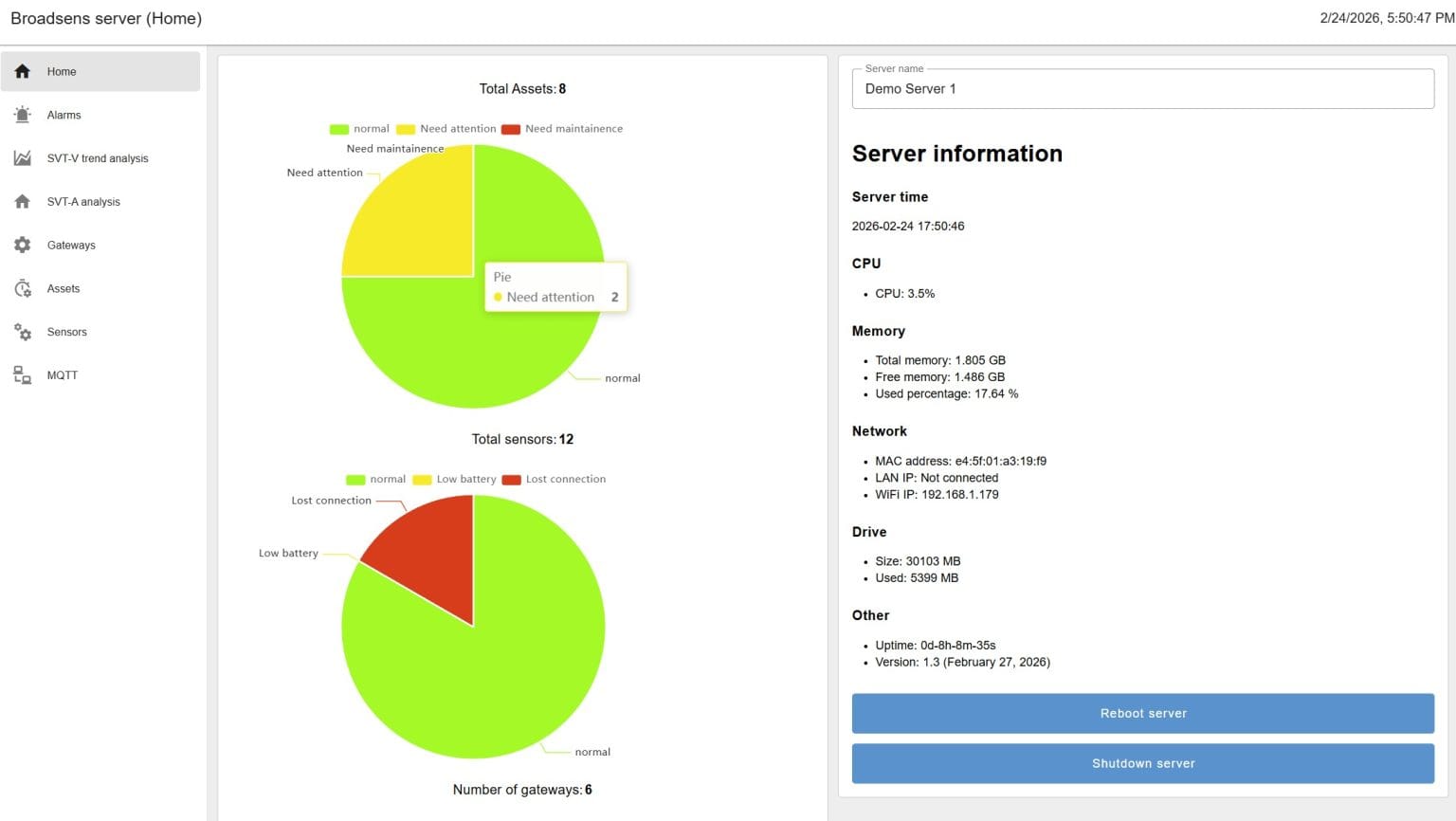Click server time value 2026-02-24 17:50:46
Image resolution: width=1456 pixels, height=821 pixels.
point(908,227)
